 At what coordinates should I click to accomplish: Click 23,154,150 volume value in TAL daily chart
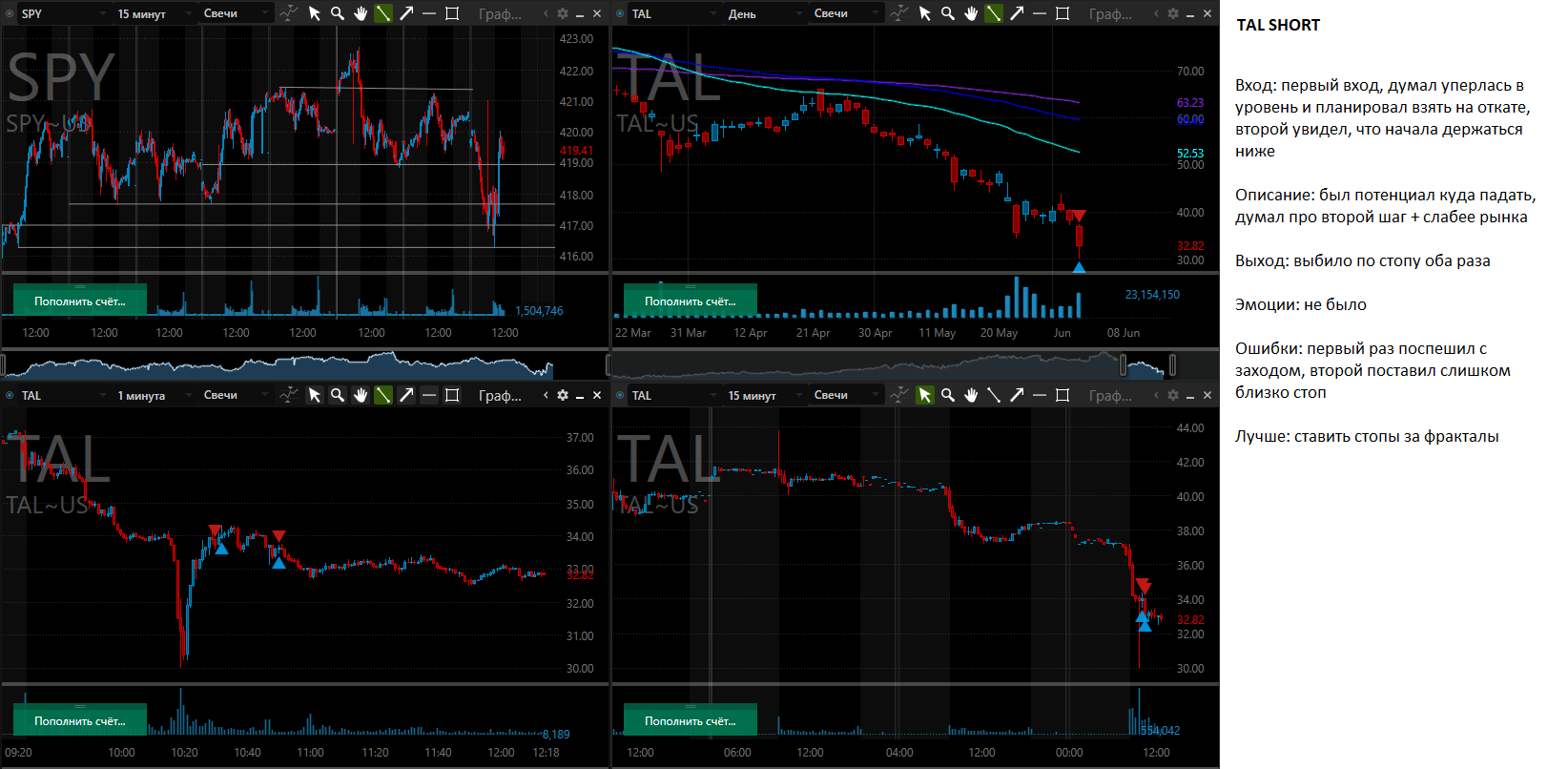[x=1152, y=294]
